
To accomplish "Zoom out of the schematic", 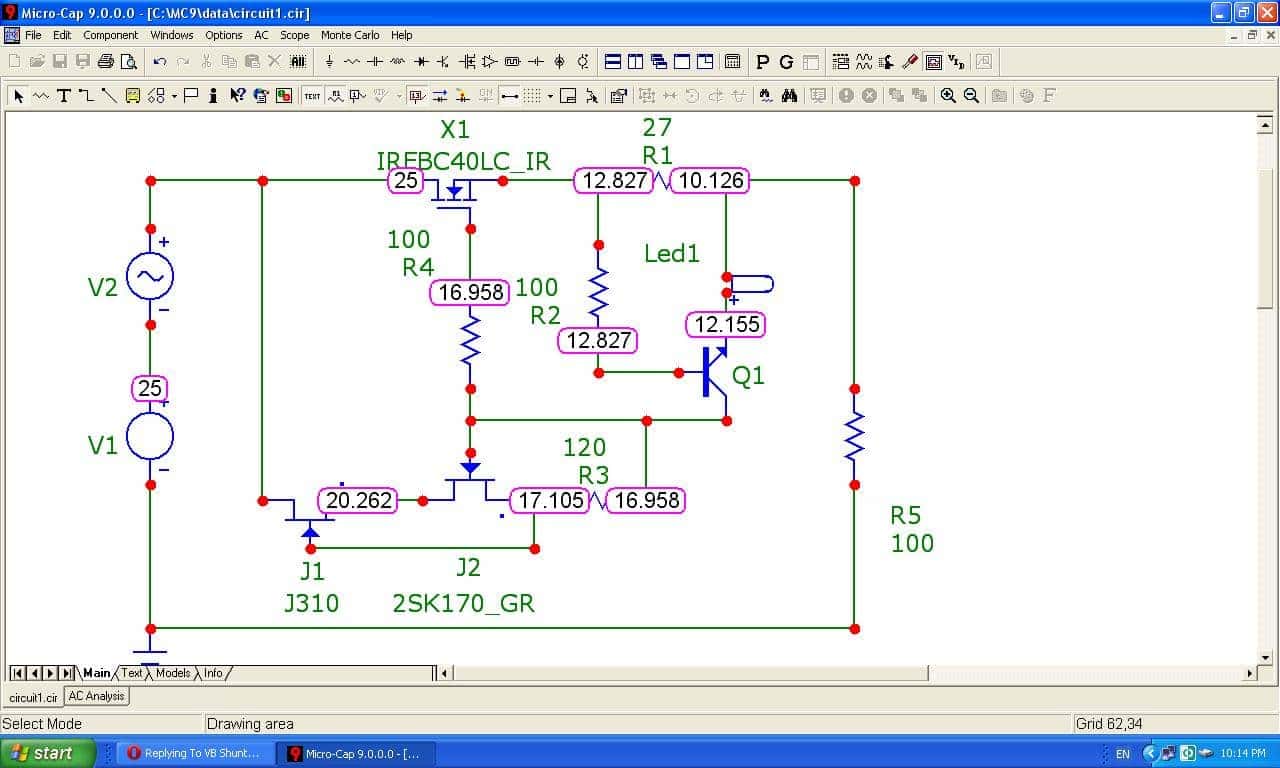I will point(971,96).
